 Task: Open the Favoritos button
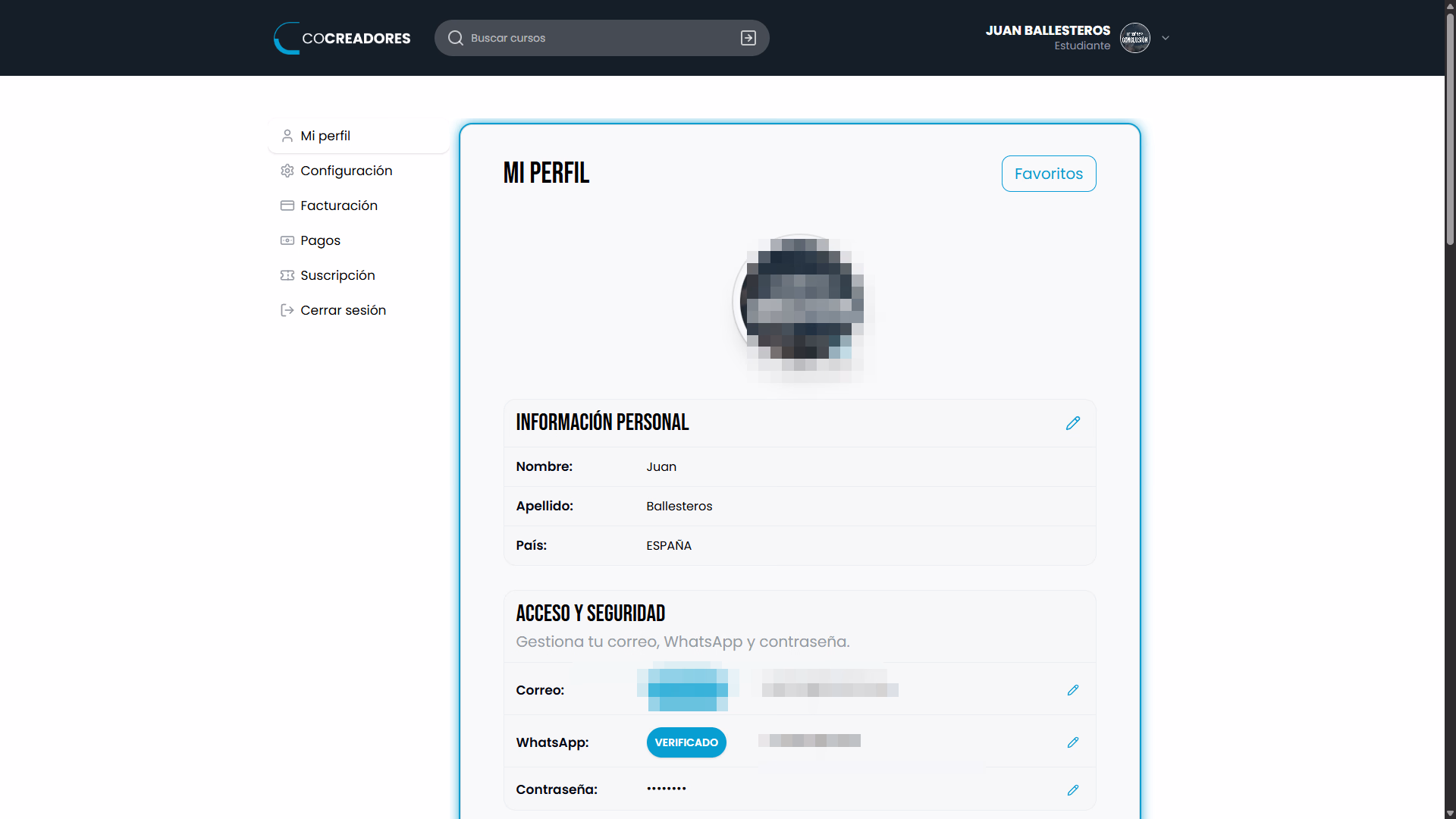[x=1049, y=174]
